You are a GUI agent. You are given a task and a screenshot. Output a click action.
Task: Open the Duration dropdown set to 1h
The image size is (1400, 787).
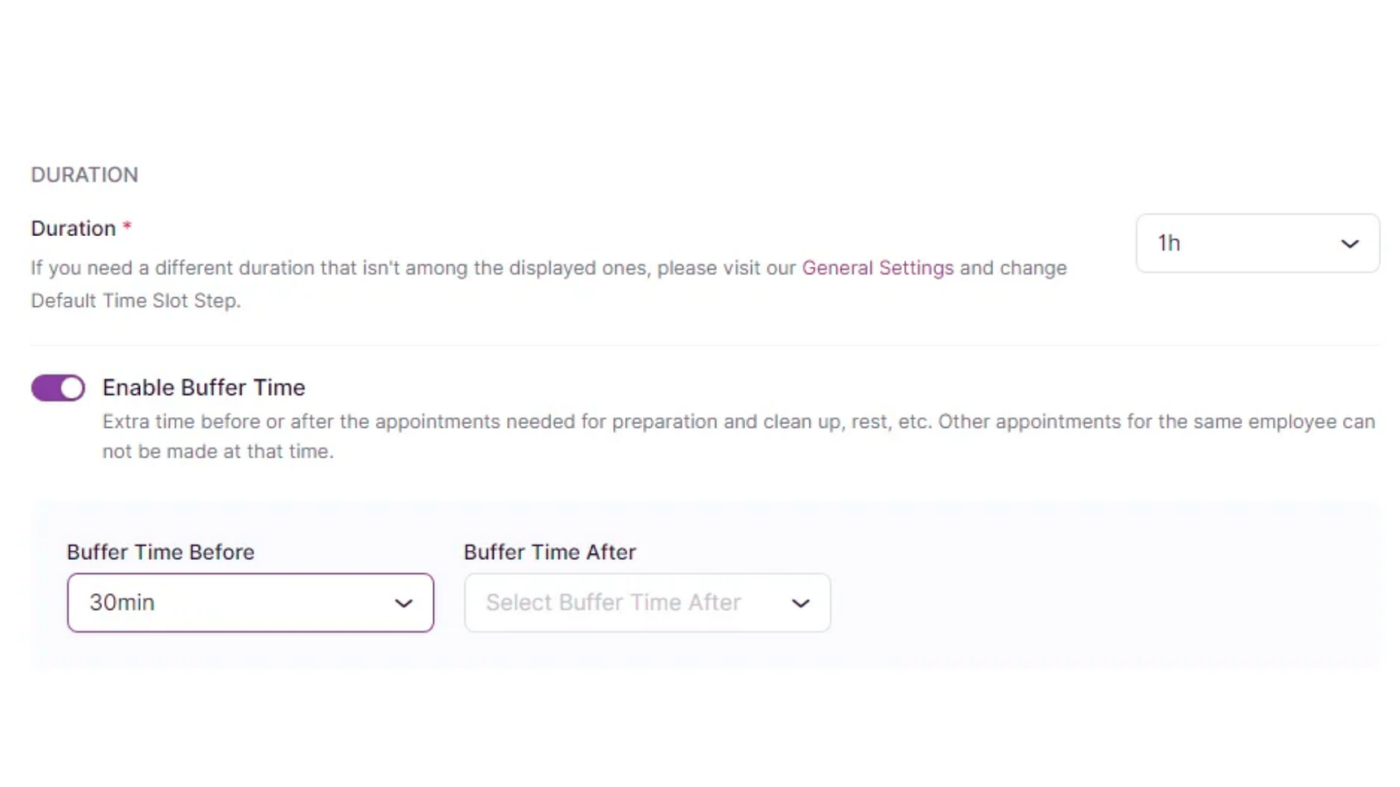tap(1256, 243)
